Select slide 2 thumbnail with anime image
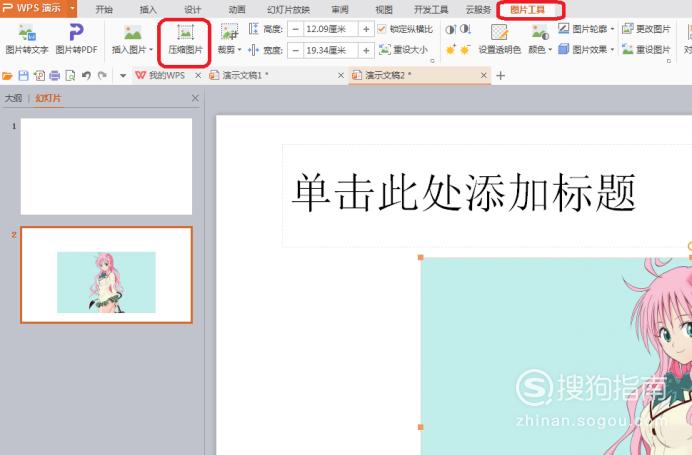This screenshot has width=692, height=455. [106, 275]
